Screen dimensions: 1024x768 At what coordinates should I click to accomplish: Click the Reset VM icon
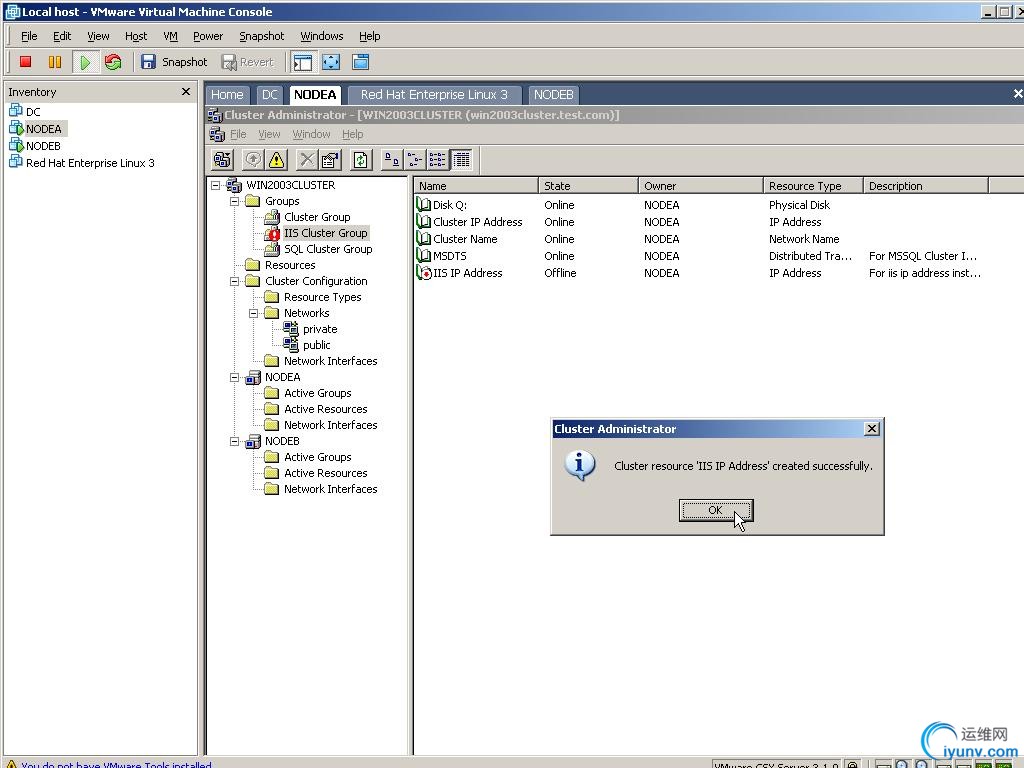pos(113,62)
